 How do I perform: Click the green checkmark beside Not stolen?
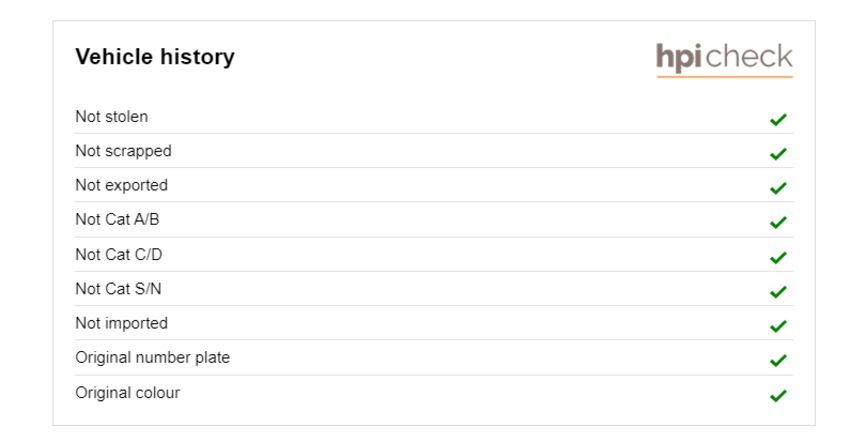tap(778, 119)
